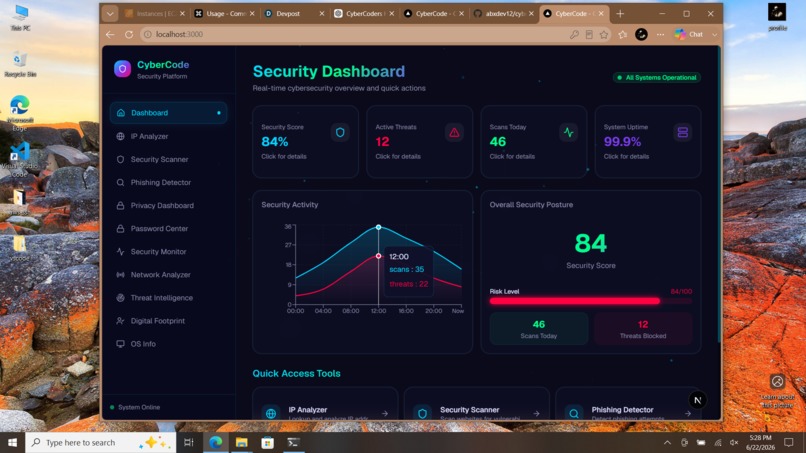Click the browser back arrow
The image size is (806, 453).
110,34
